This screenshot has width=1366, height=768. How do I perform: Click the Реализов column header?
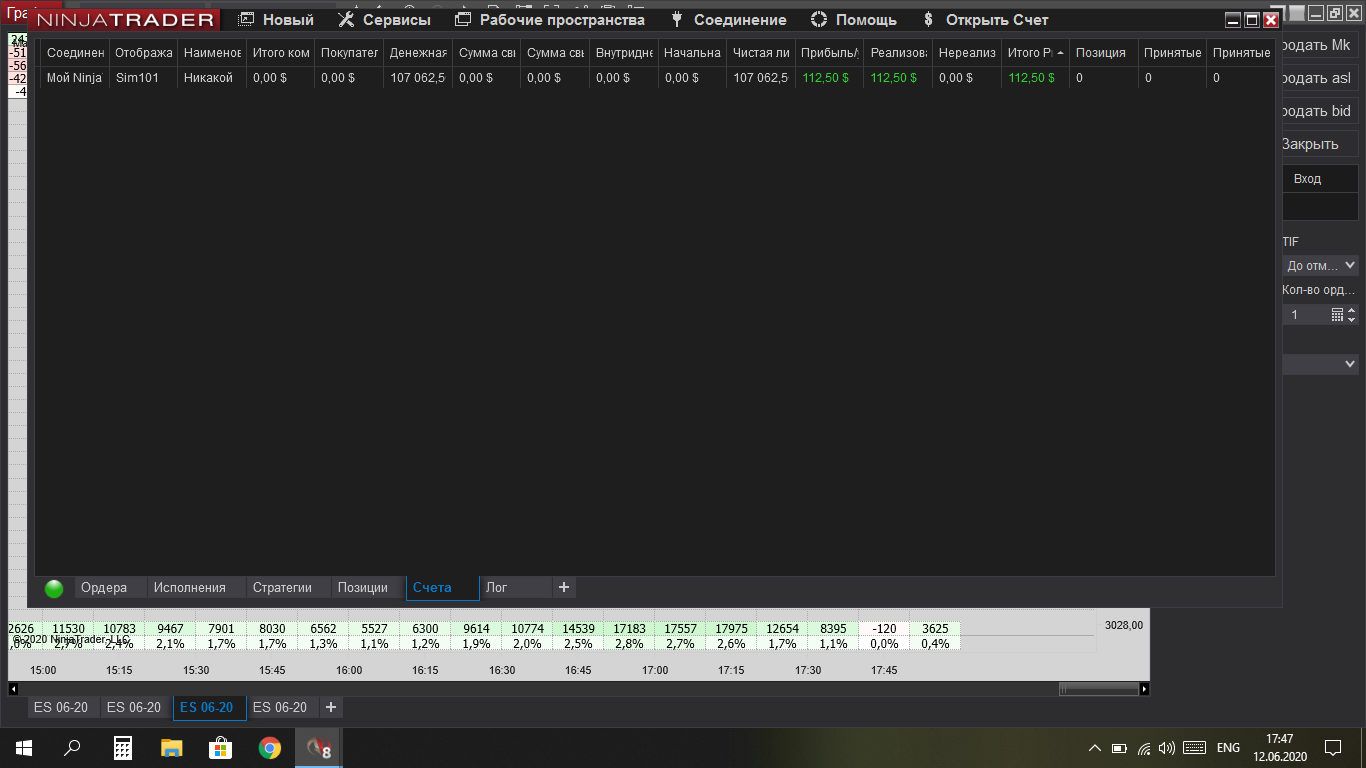(x=898, y=52)
